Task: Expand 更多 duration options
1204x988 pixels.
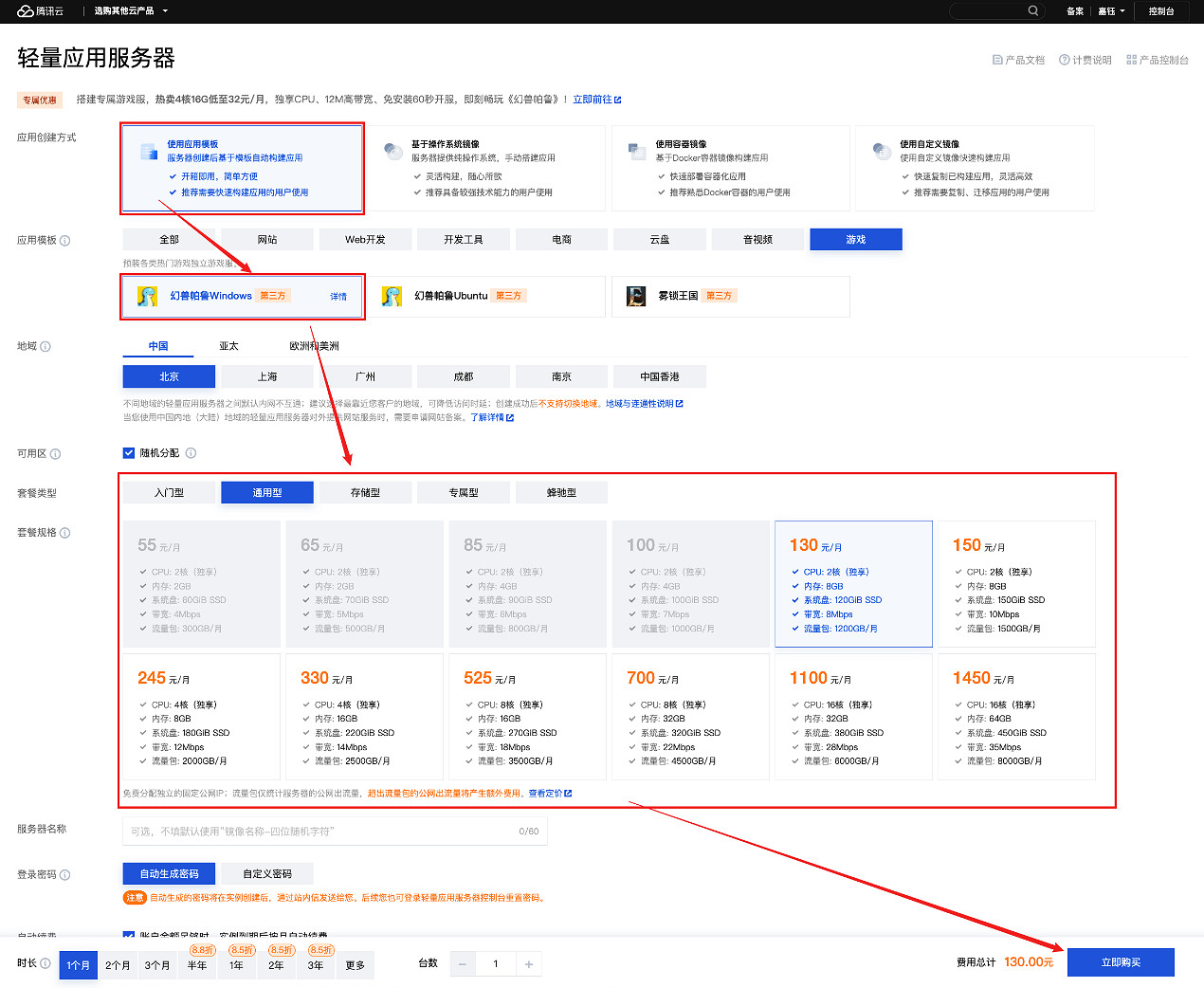Action: coord(355,964)
